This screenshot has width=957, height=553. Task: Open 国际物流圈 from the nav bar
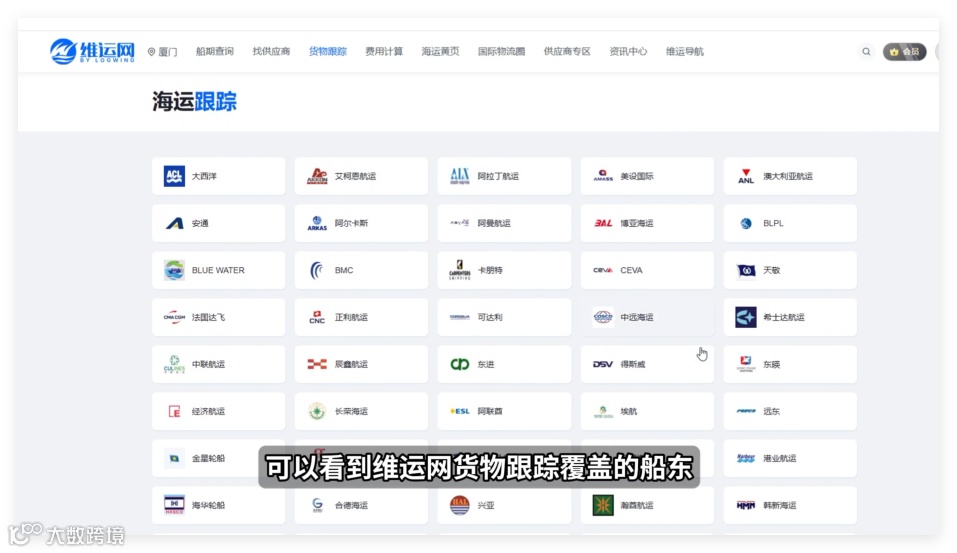[501, 51]
